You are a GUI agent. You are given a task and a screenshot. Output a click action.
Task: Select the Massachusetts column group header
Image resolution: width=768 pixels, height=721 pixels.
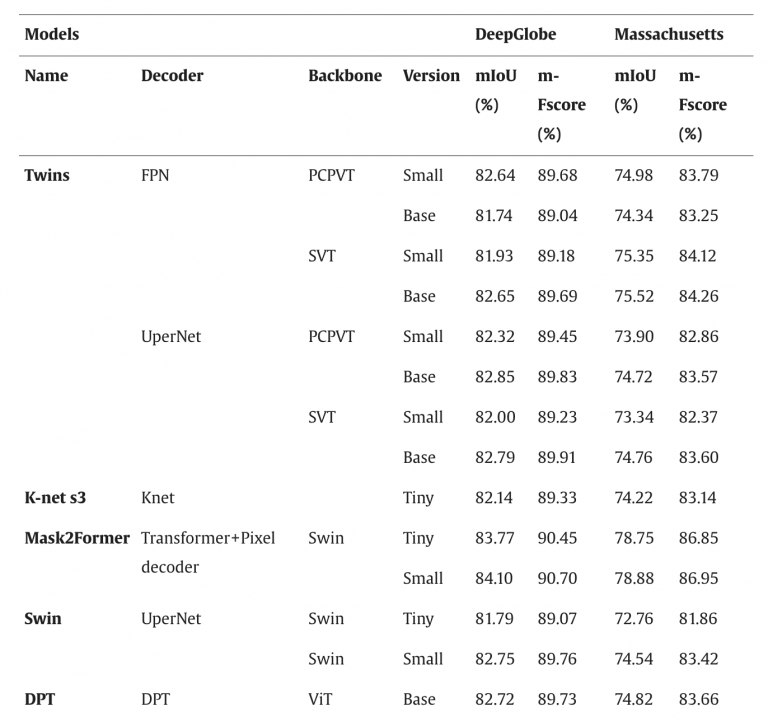pos(669,34)
